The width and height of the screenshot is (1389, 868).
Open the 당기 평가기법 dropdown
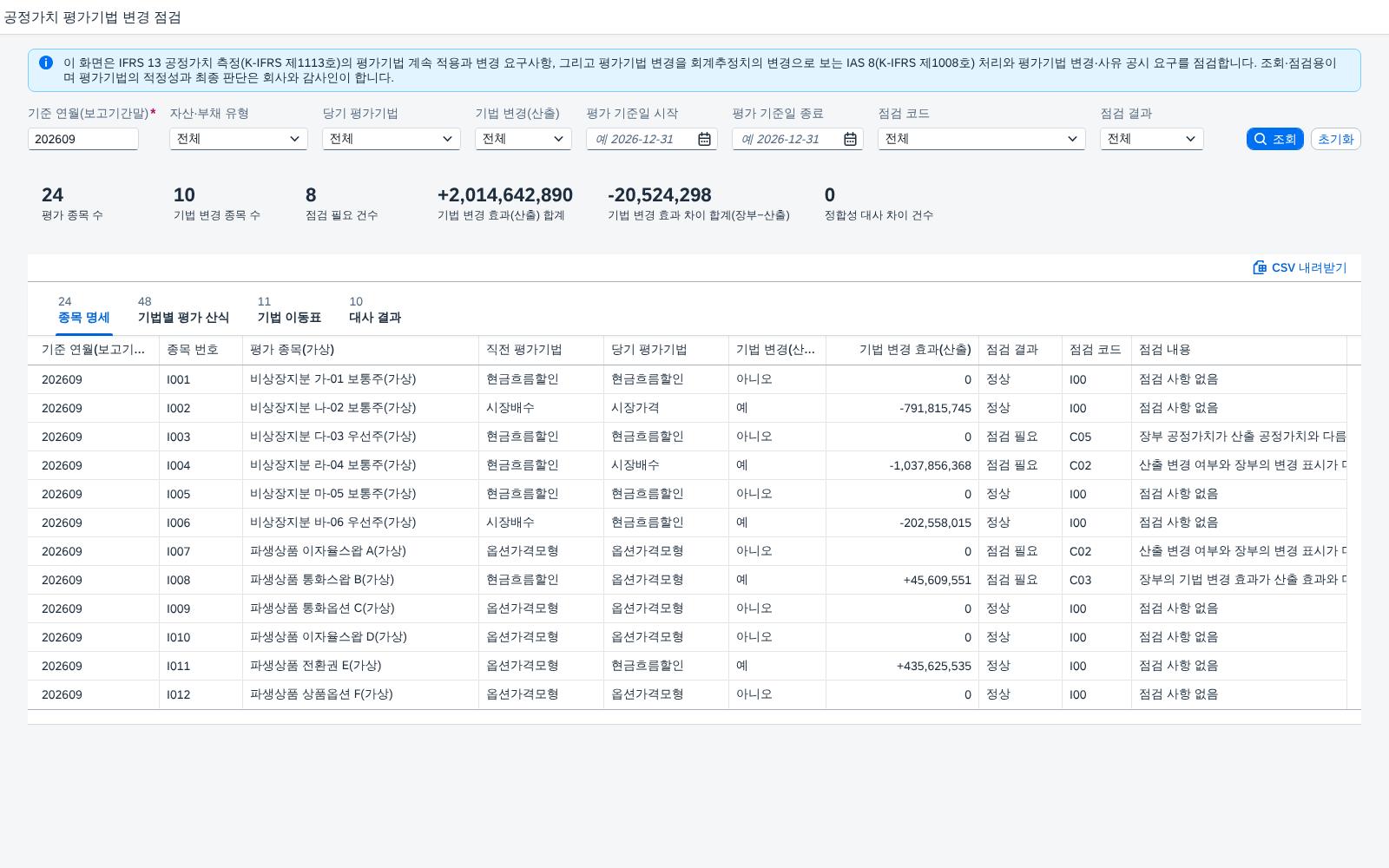(392, 139)
